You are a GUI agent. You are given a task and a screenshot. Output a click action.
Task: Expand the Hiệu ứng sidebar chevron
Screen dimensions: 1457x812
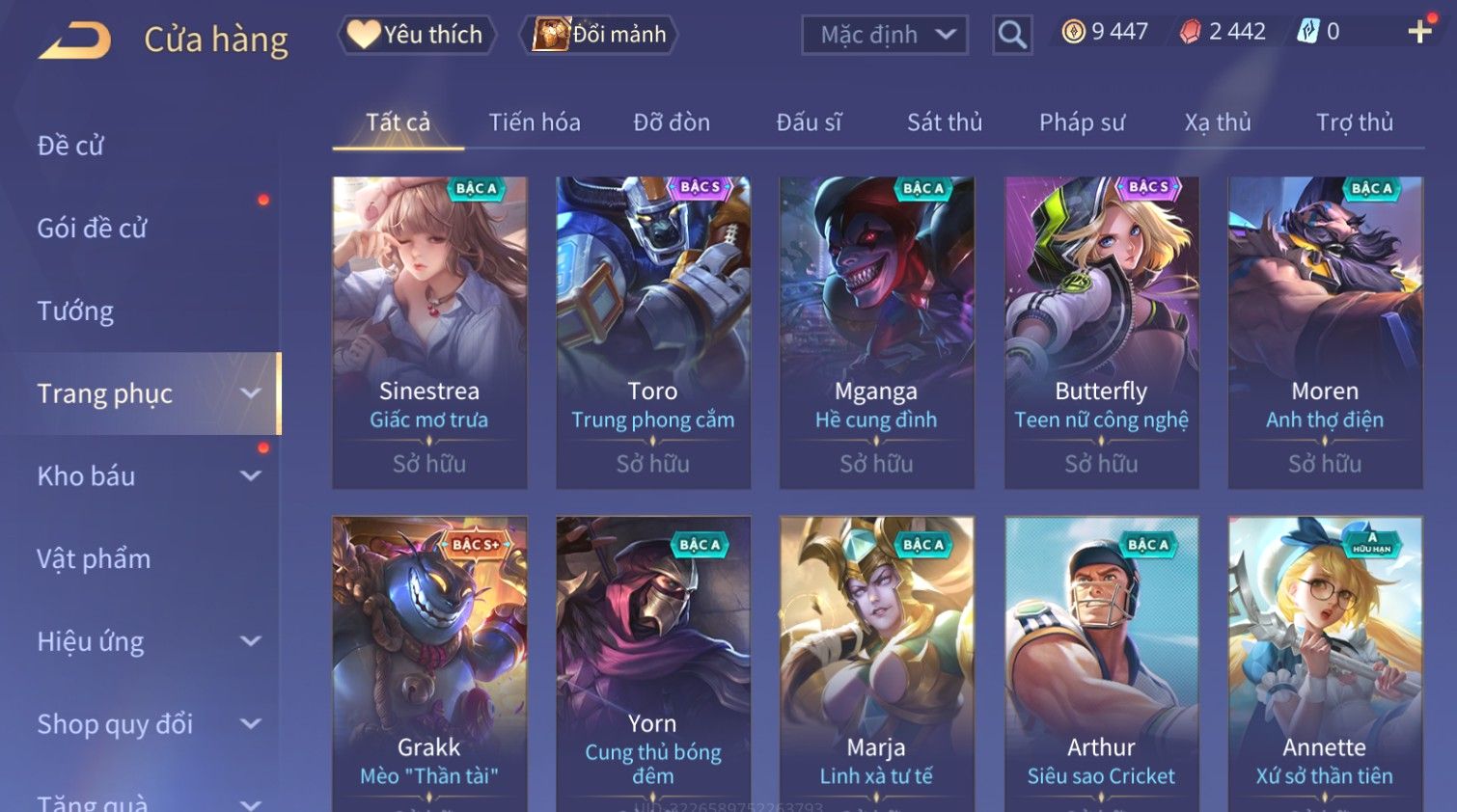point(251,641)
